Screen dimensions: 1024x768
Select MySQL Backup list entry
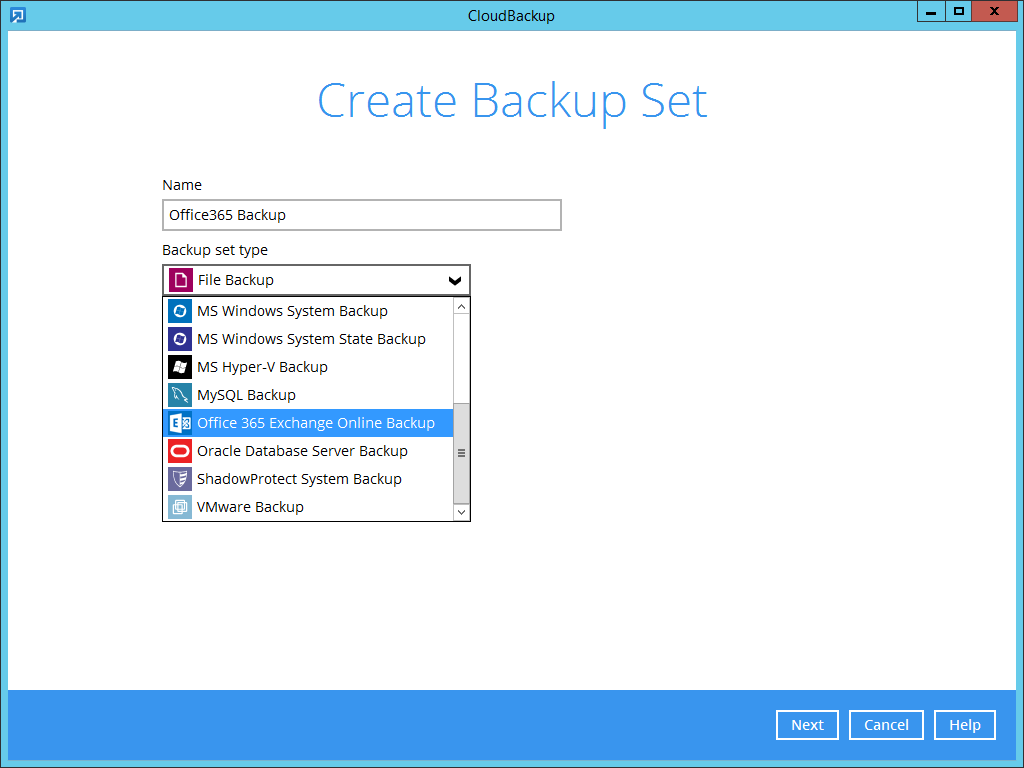point(246,395)
